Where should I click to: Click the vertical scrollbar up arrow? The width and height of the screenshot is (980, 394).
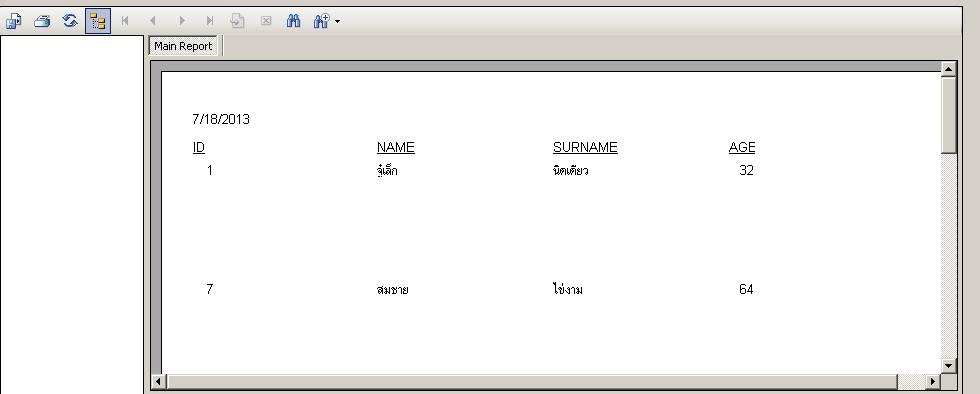click(x=949, y=69)
